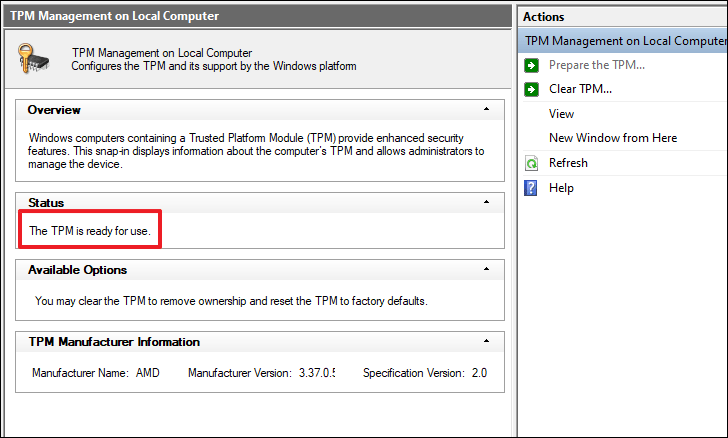Viewport: 728px width, 438px height.
Task: Collapse the TPM Manufacturer Information section arrow
Action: (486, 341)
